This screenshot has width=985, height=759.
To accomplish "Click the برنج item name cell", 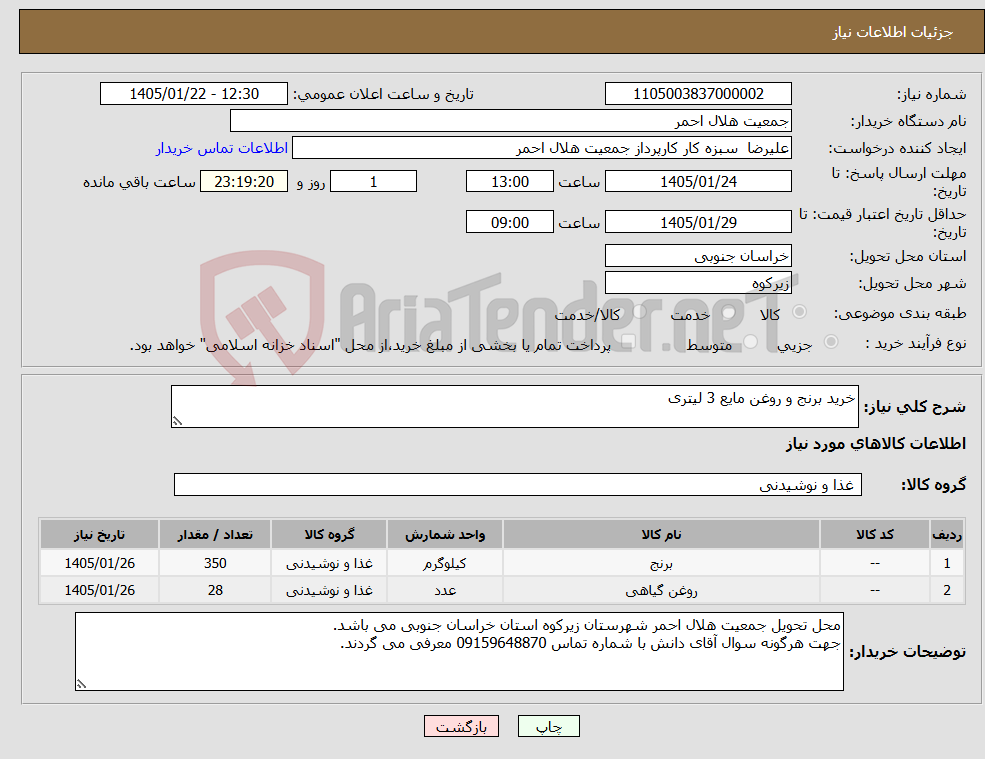I will tap(661, 564).
